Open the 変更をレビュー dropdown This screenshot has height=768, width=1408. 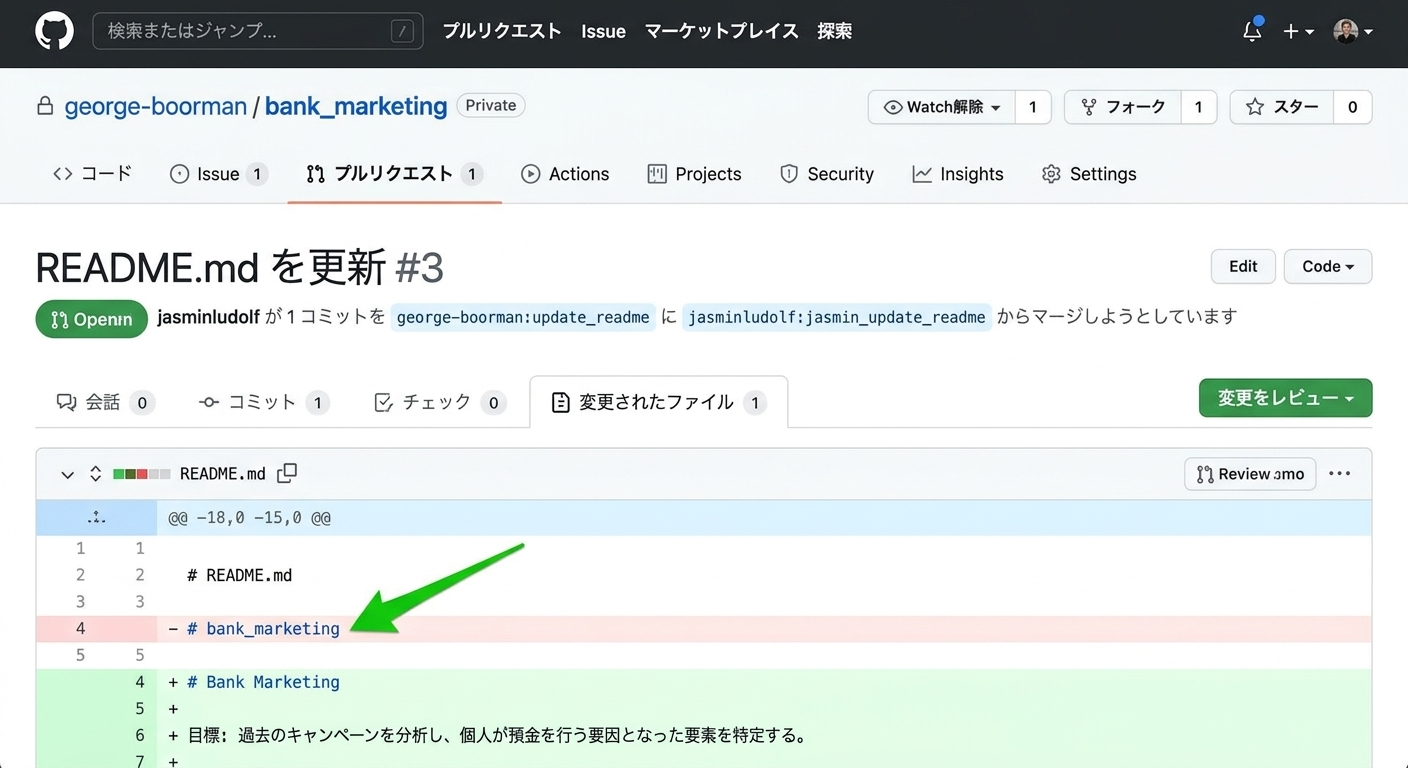(1285, 398)
